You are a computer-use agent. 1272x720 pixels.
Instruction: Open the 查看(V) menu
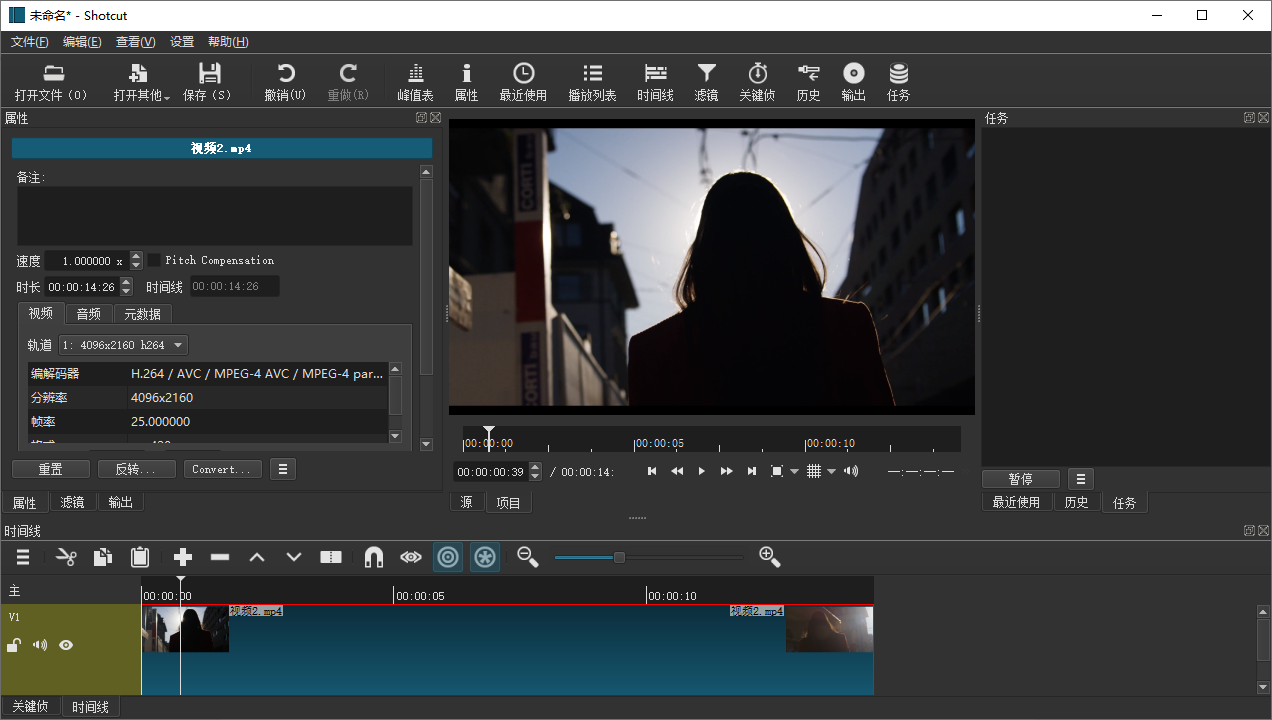pos(135,42)
